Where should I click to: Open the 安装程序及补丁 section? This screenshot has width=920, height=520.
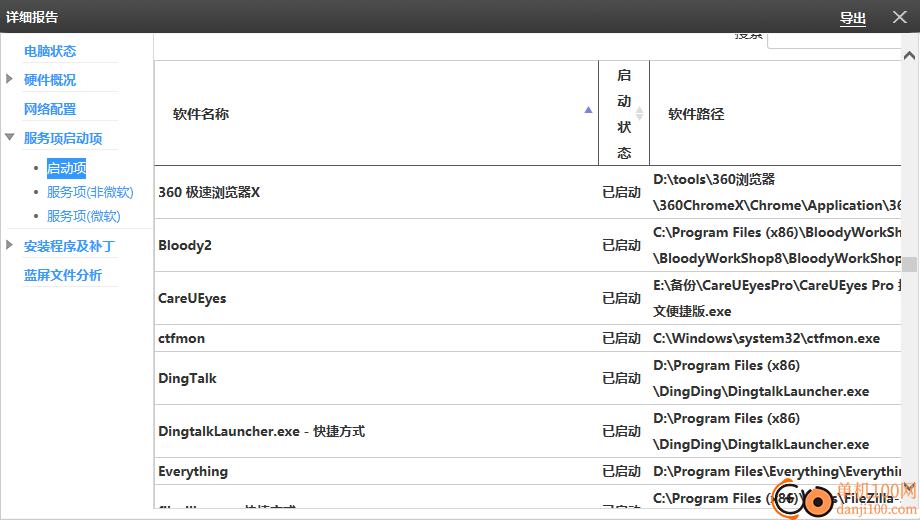click(x=69, y=247)
